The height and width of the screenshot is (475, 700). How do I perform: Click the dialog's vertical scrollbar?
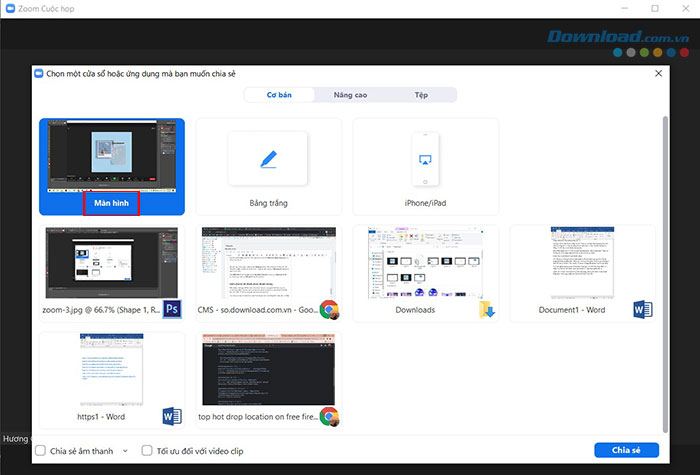click(665, 250)
